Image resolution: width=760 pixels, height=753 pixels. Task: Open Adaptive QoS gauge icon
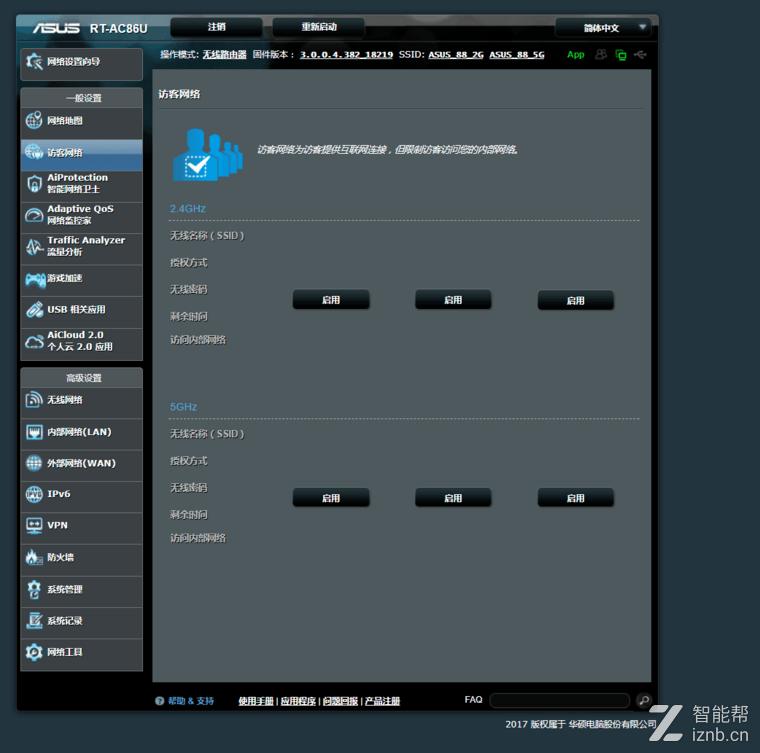pyautogui.click(x=34, y=215)
